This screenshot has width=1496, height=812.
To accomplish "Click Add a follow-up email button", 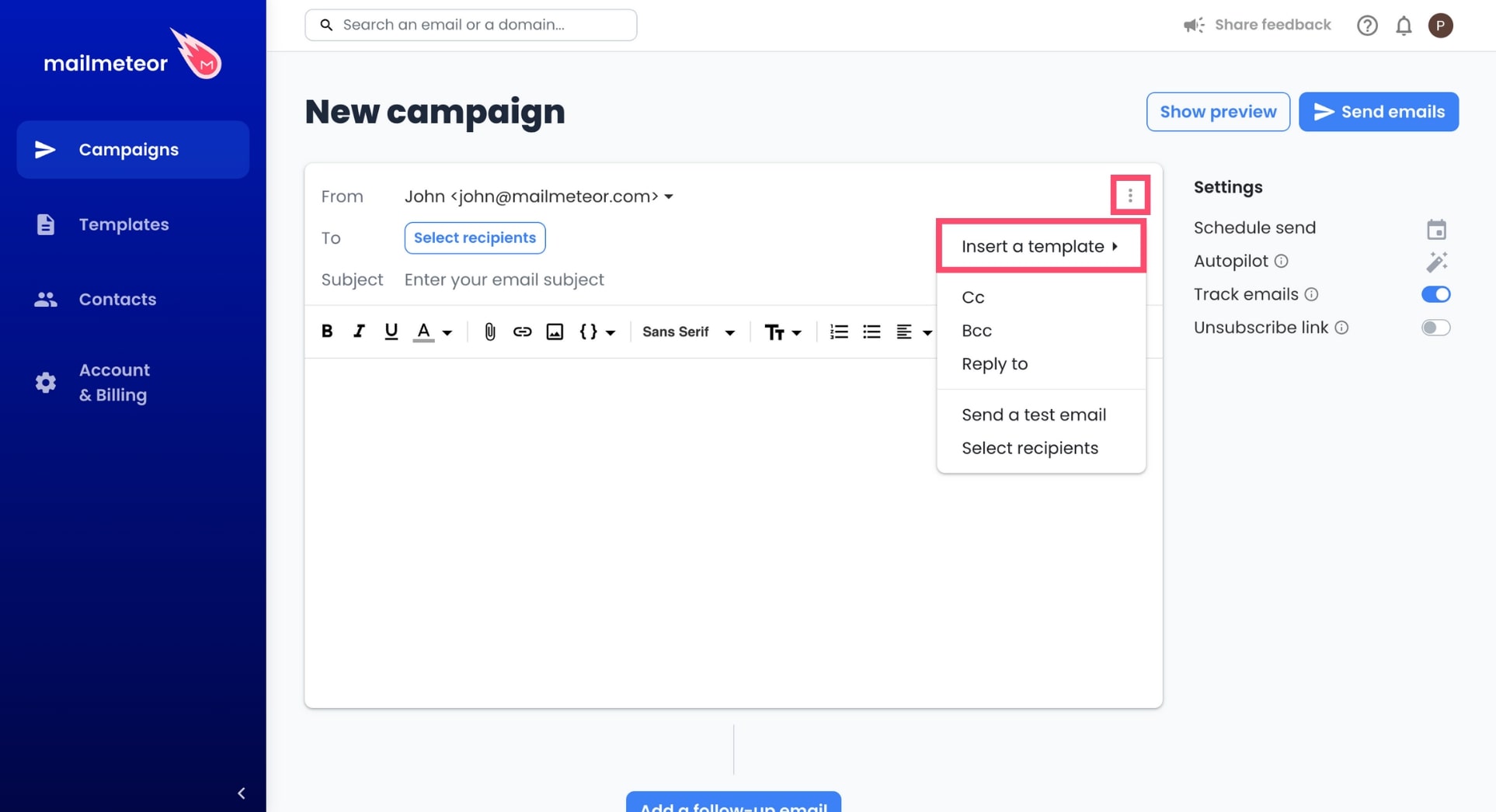I will 733,803.
